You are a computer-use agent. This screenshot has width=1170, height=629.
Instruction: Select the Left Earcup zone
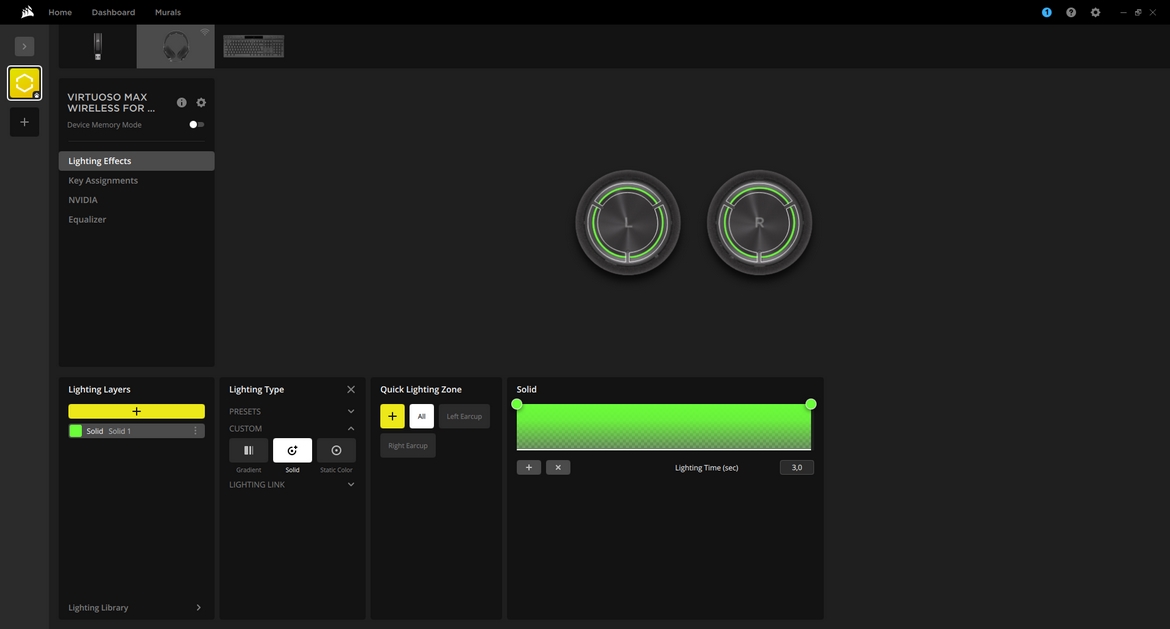pos(464,416)
